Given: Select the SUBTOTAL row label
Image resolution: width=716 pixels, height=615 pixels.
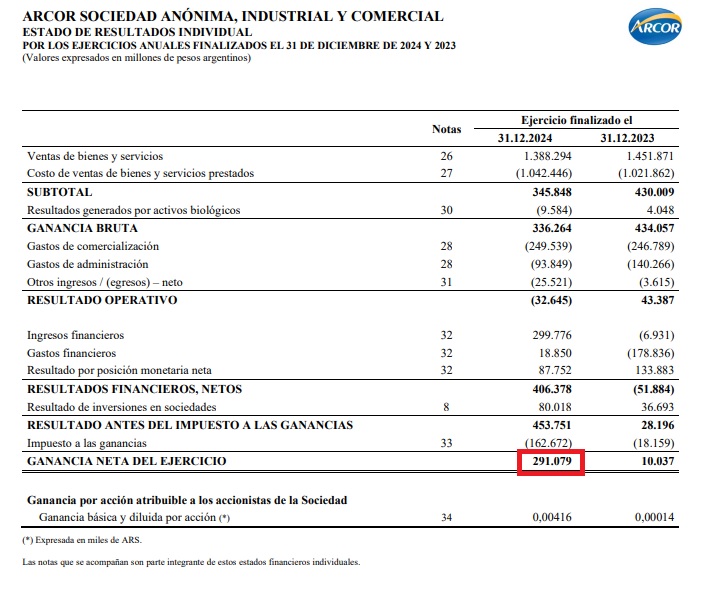Looking at the screenshot, I should pos(59,192).
